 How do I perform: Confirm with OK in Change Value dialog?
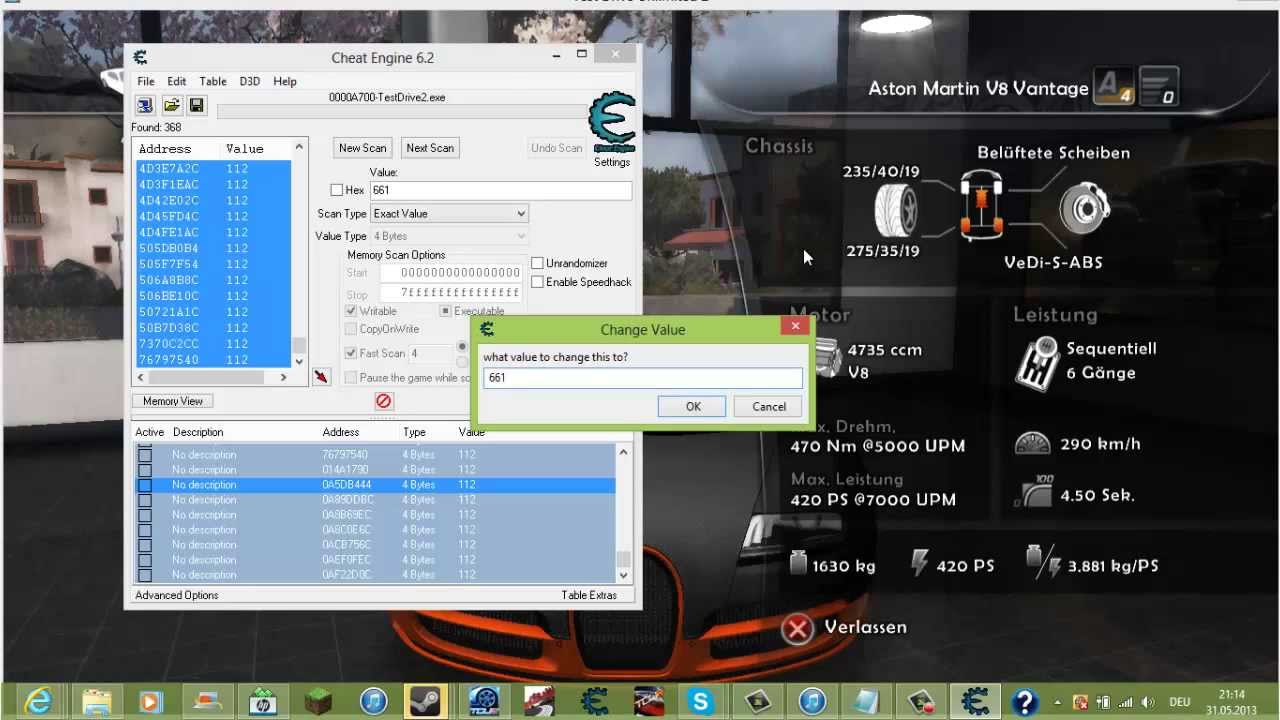(x=693, y=407)
